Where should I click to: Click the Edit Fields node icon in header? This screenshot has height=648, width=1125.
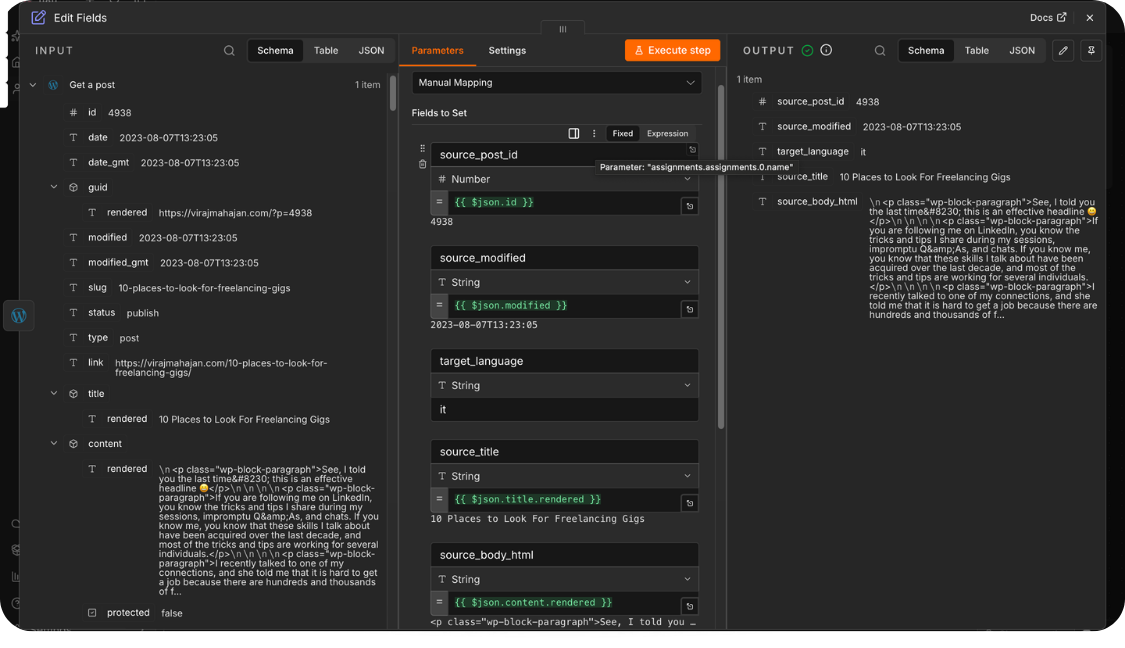[x=38, y=17]
